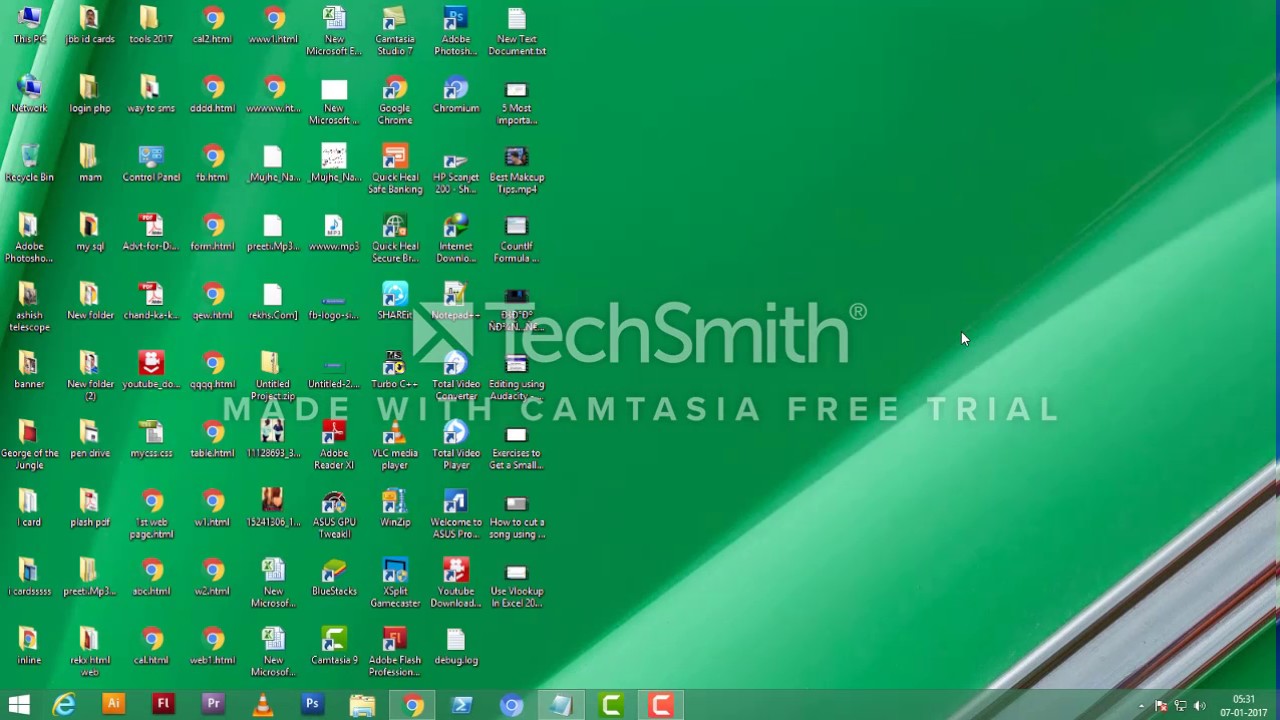The image size is (1280, 720).
Task: Select the youtube_do... downloader file icon
Action: 151,371
